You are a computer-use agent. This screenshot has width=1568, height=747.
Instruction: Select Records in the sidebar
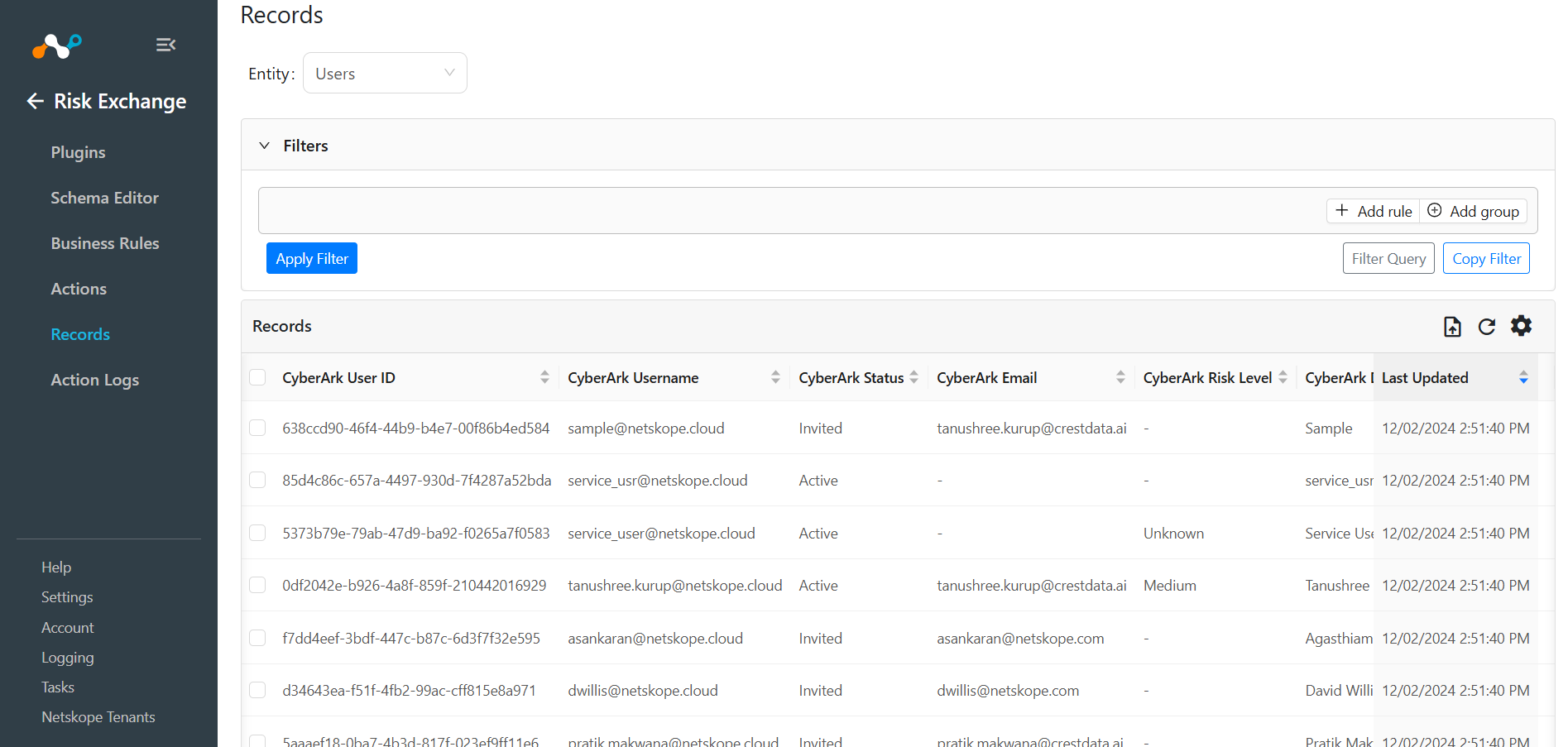[x=80, y=334]
